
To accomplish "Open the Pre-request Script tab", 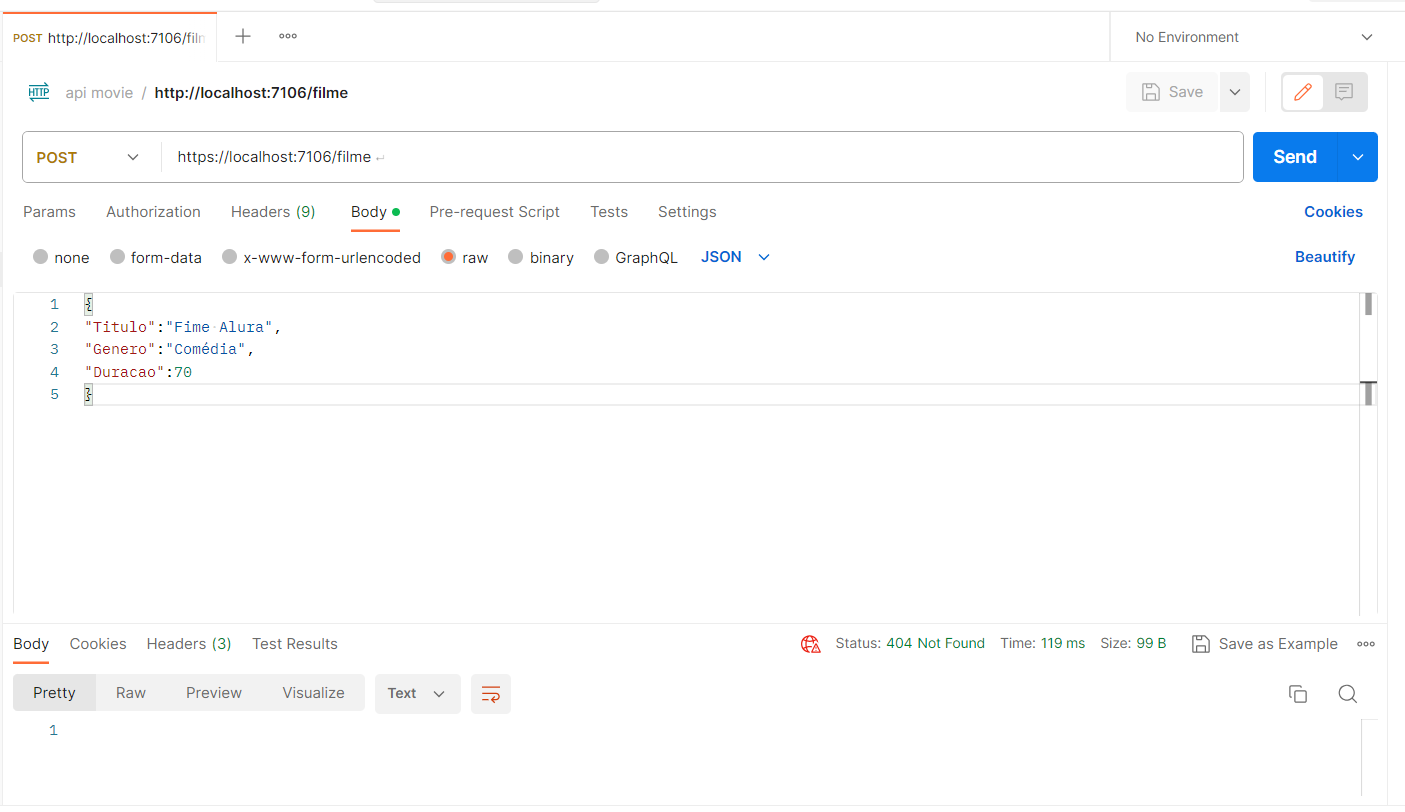I will click(494, 212).
